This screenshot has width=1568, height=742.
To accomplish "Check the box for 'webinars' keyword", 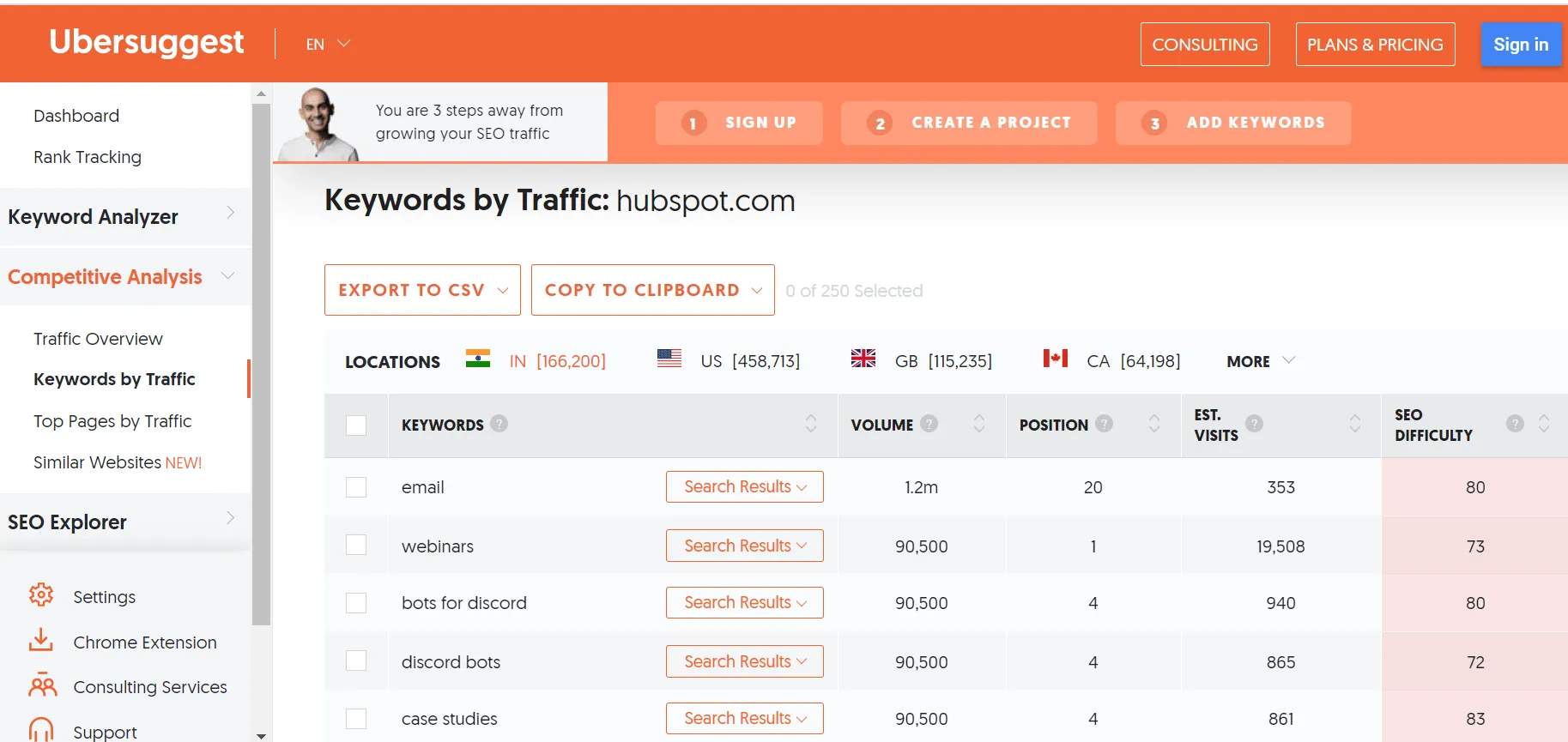I will (x=356, y=546).
